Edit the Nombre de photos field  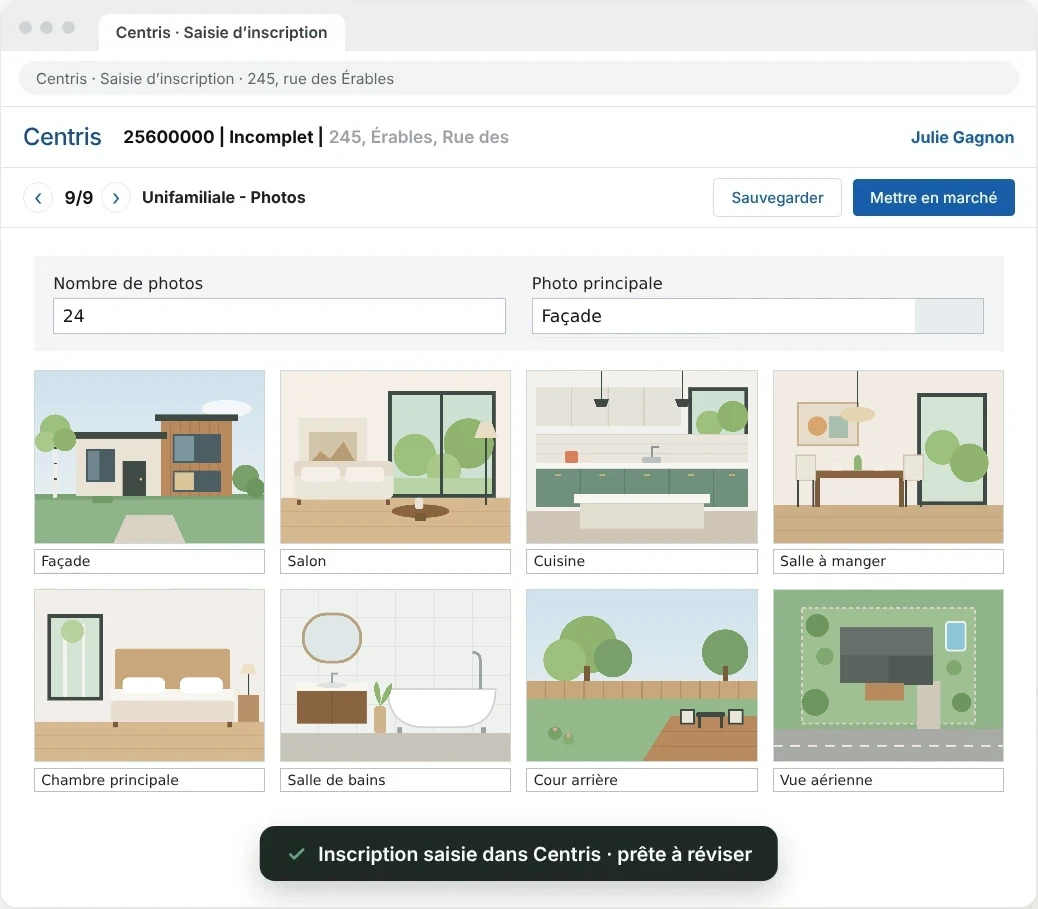[x=279, y=316]
